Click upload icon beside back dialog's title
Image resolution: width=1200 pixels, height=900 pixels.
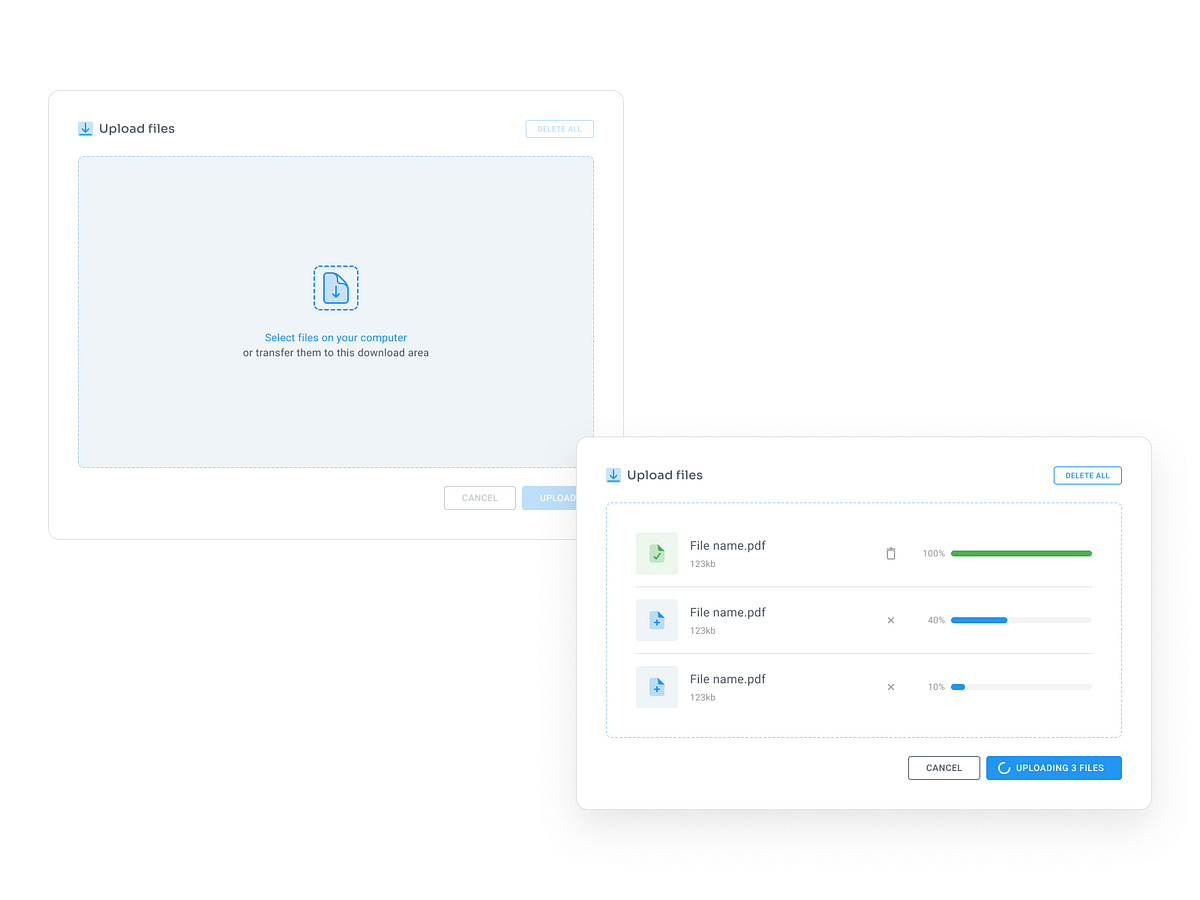coord(85,128)
